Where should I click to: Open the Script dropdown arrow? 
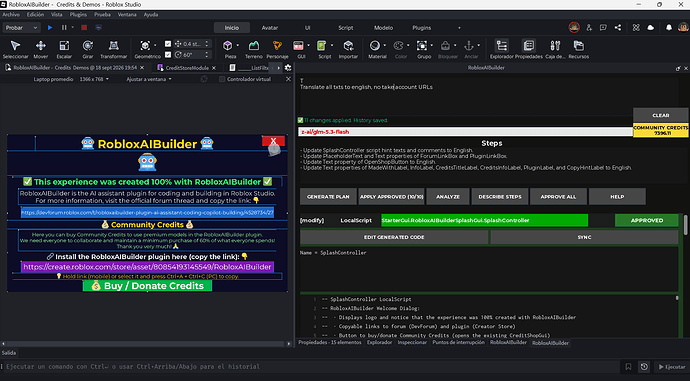tap(331, 45)
